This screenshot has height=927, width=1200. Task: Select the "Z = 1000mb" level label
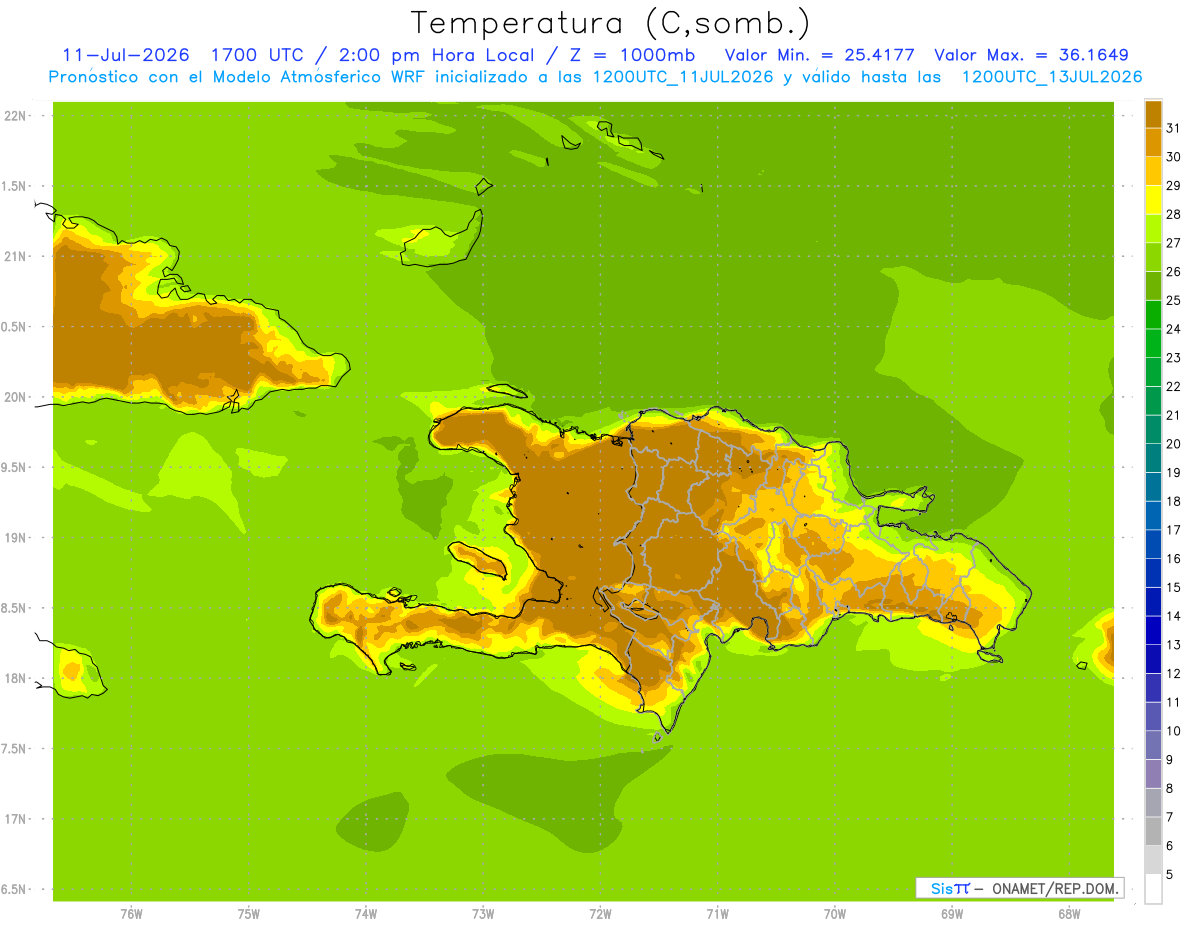632,55
